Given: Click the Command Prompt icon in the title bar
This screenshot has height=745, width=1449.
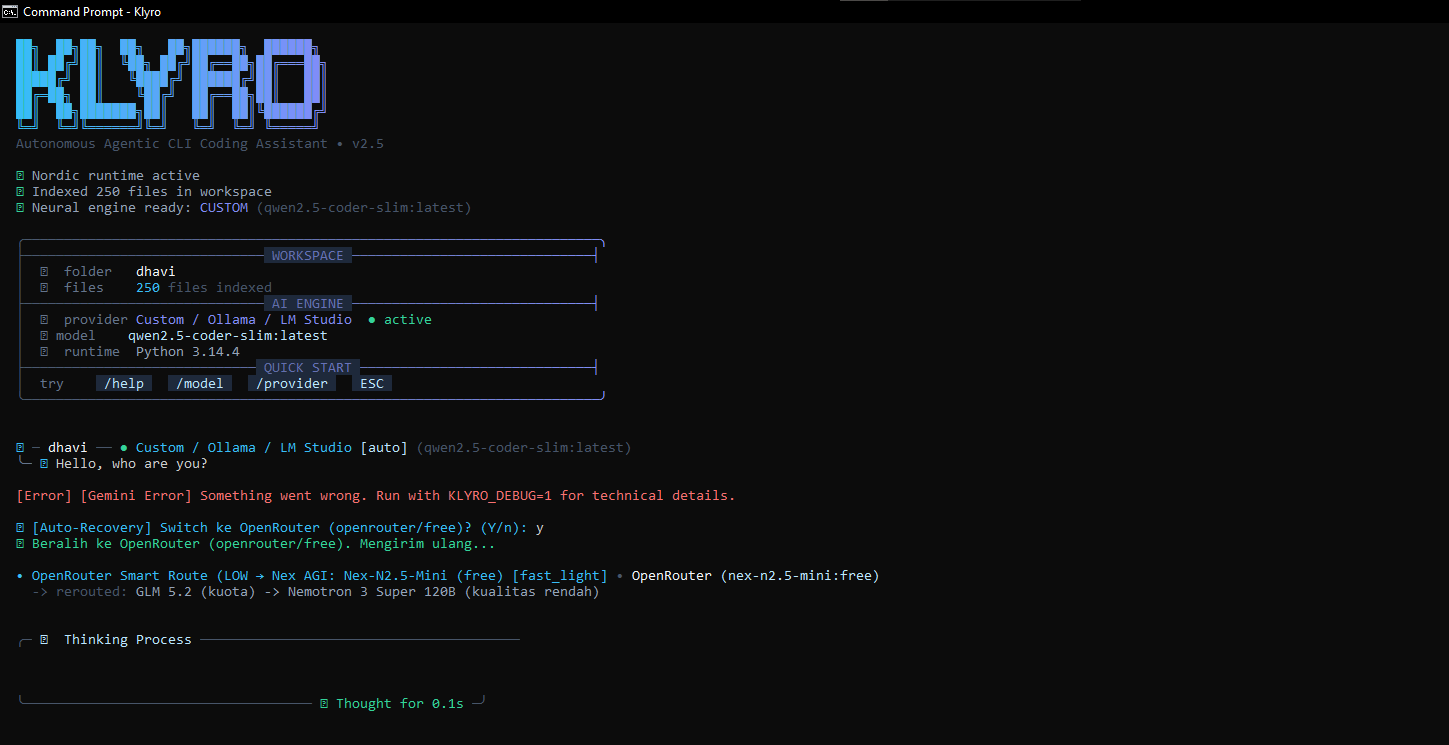Looking at the screenshot, I should (x=10, y=11).
